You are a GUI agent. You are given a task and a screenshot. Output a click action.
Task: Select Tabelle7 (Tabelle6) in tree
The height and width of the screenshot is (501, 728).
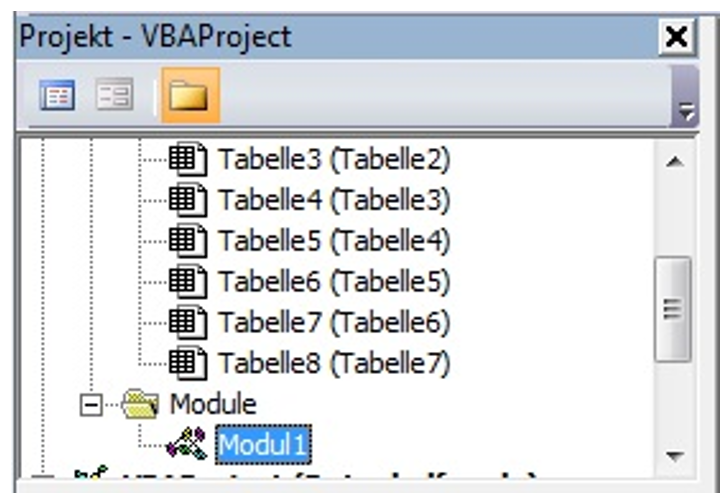pos(334,323)
